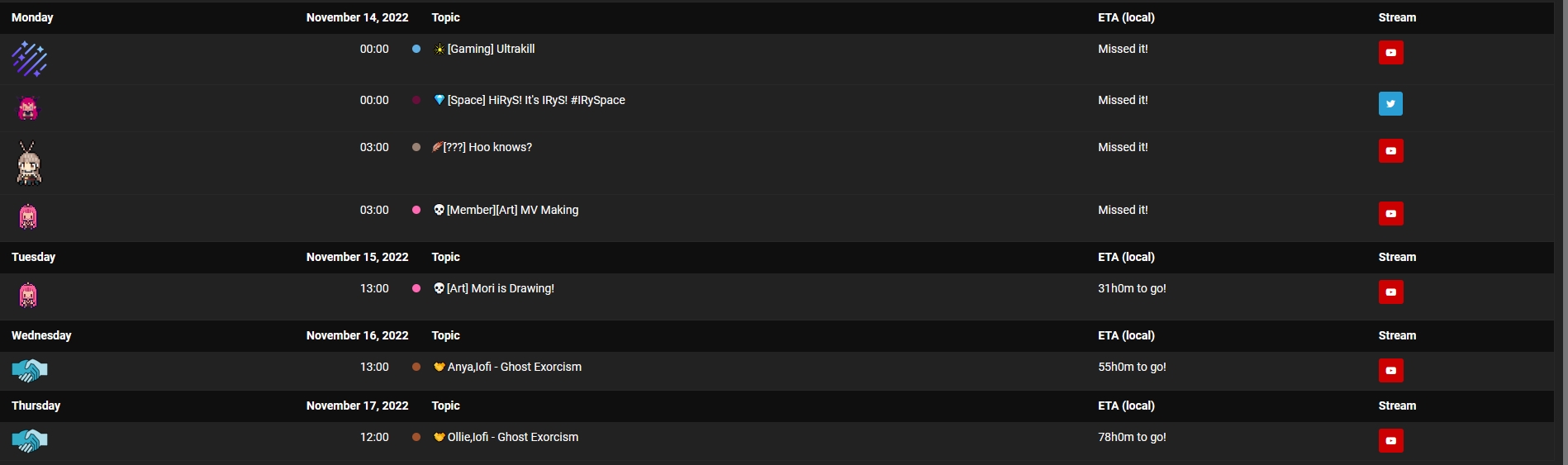Click the pink dot beside Mori is Drawing
The image size is (1568, 465).
tap(416, 288)
